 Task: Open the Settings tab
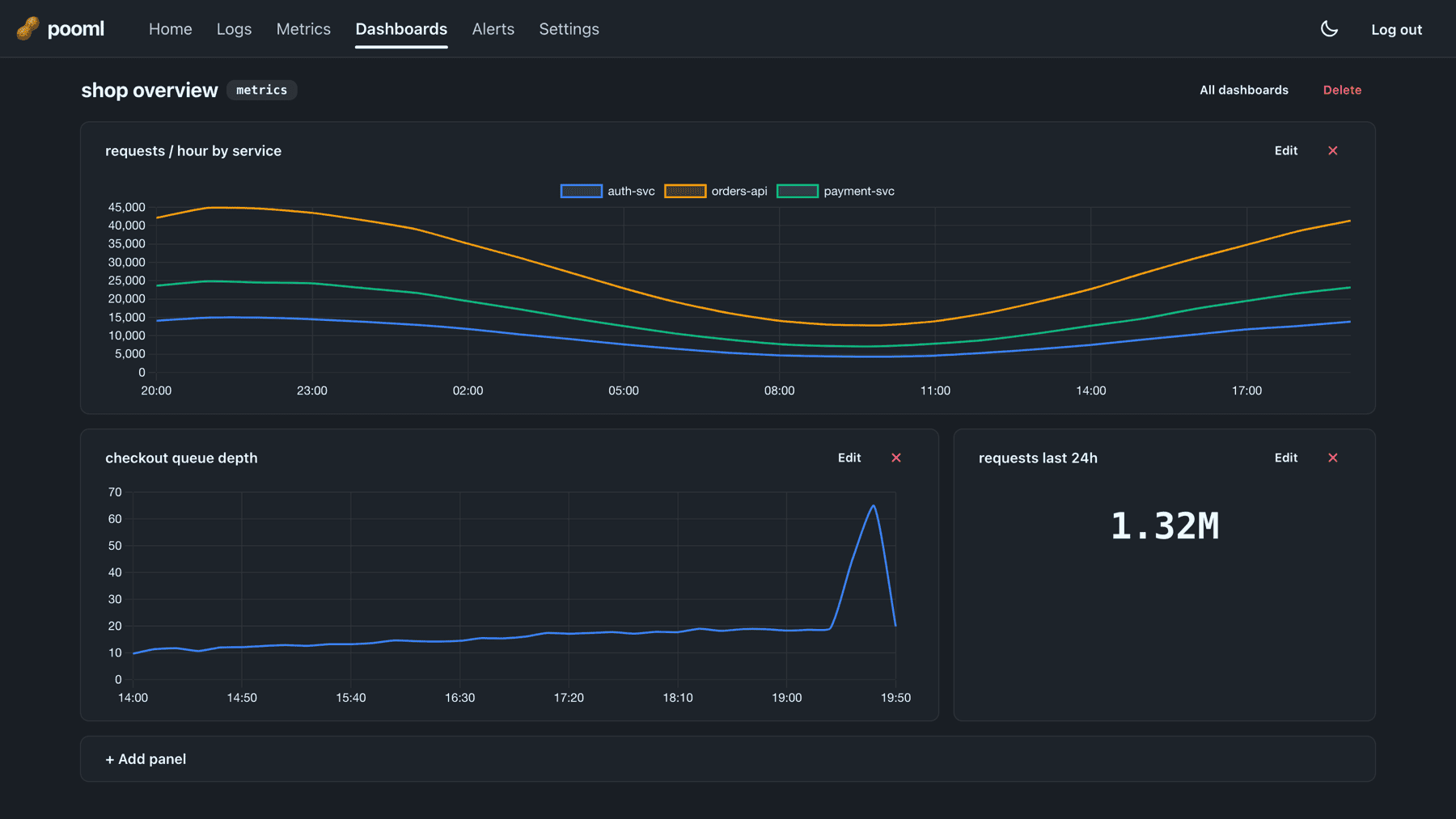point(569,29)
